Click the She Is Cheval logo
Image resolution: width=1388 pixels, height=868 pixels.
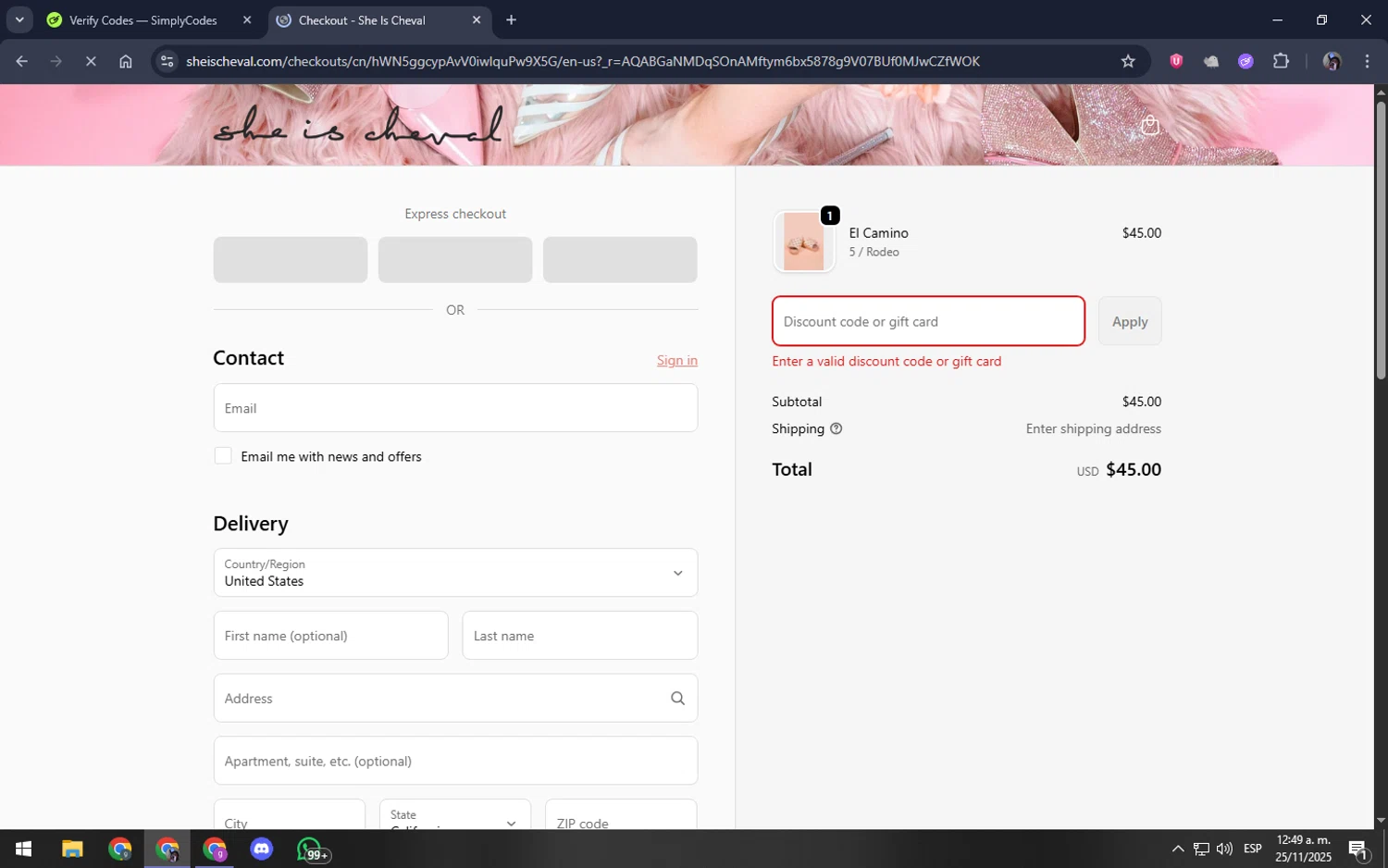[359, 127]
